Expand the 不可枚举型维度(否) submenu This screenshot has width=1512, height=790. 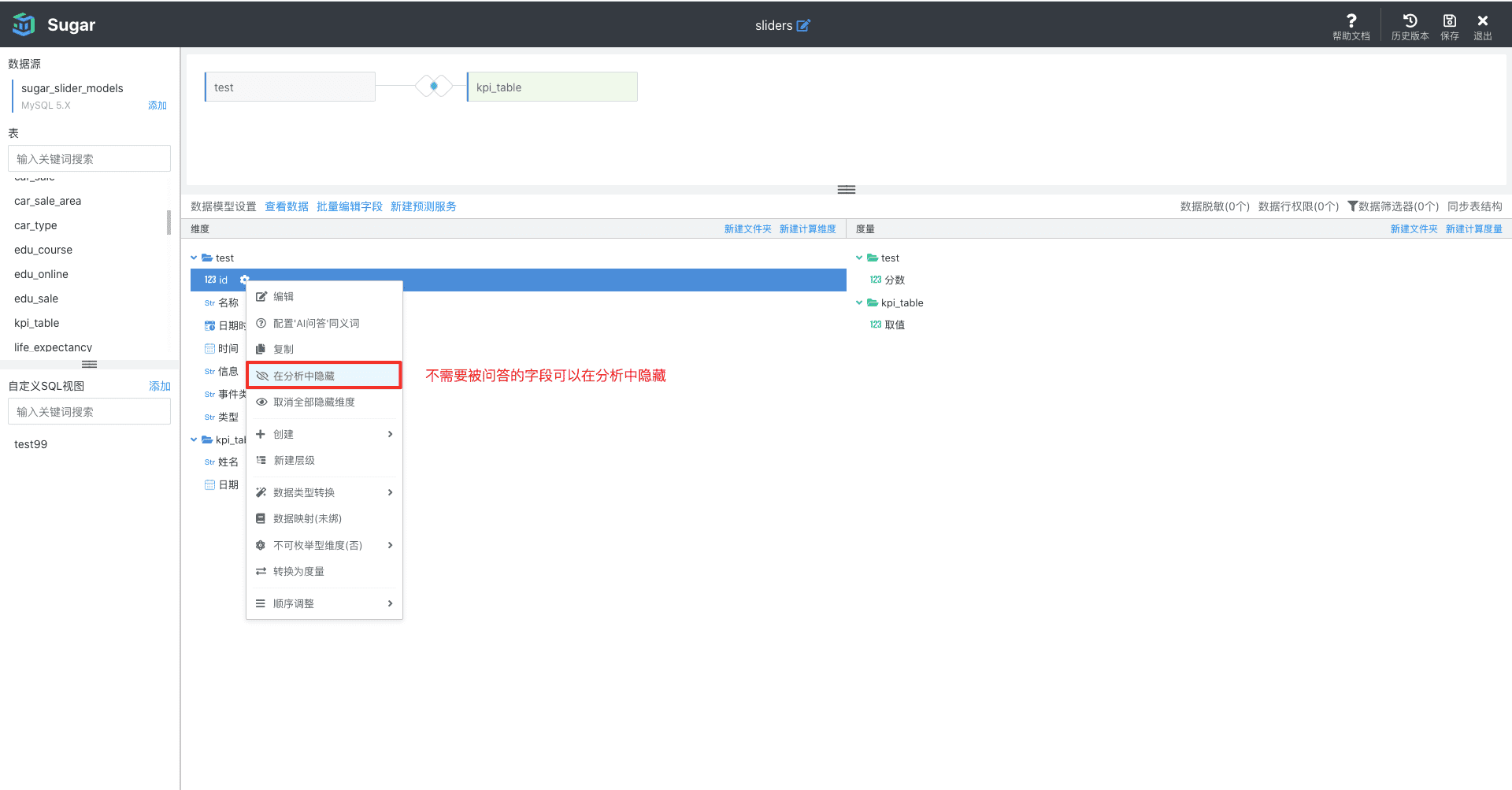coord(324,545)
